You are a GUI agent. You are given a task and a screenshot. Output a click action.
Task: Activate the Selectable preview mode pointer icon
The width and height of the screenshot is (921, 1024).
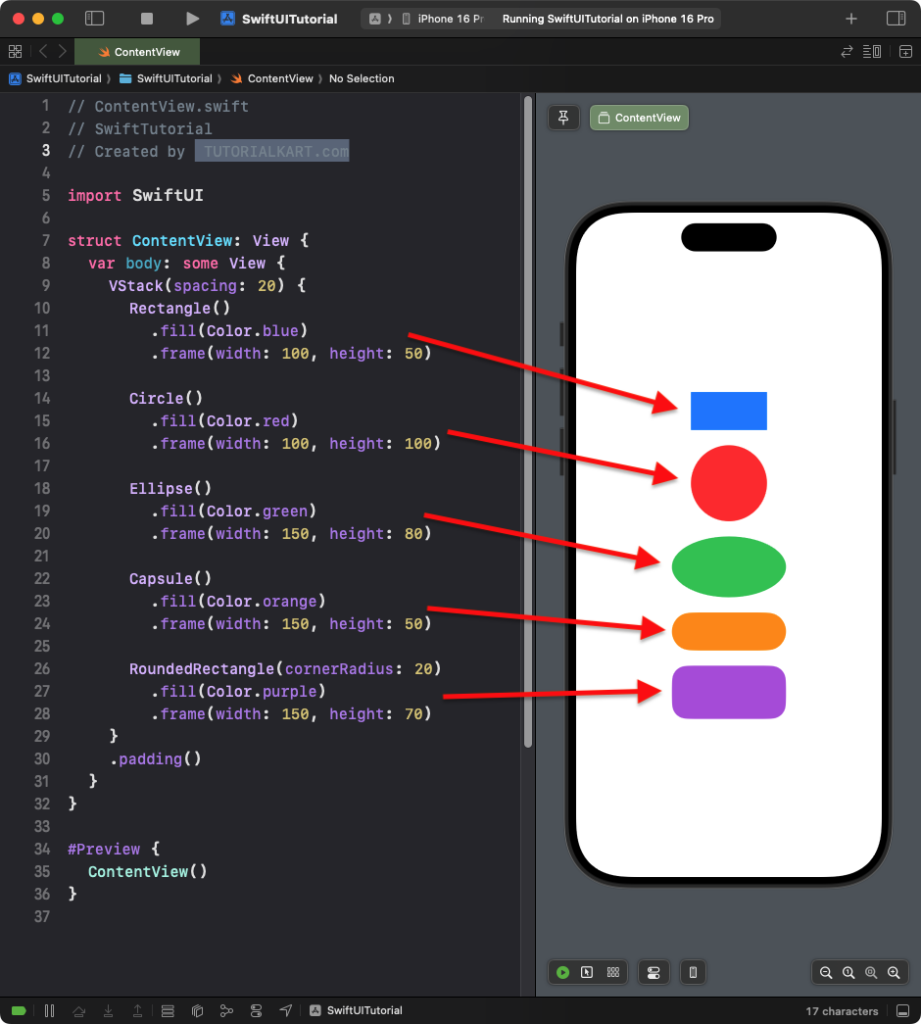pyautogui.click(x=586, y=972)
